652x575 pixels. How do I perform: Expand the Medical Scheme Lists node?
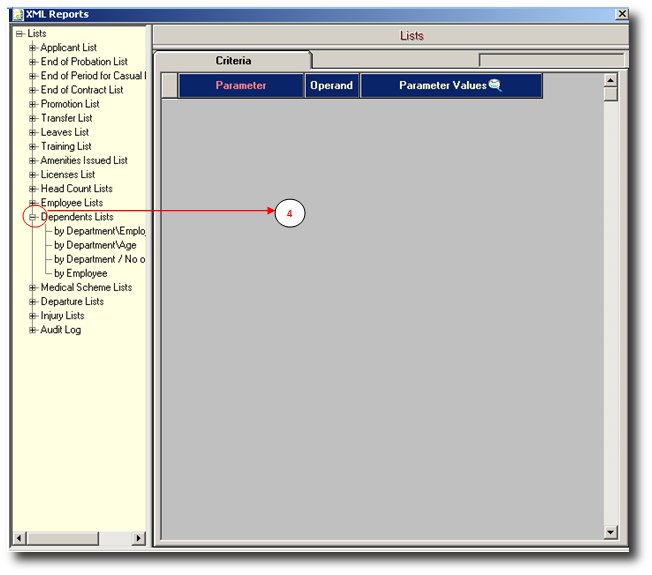33,288
